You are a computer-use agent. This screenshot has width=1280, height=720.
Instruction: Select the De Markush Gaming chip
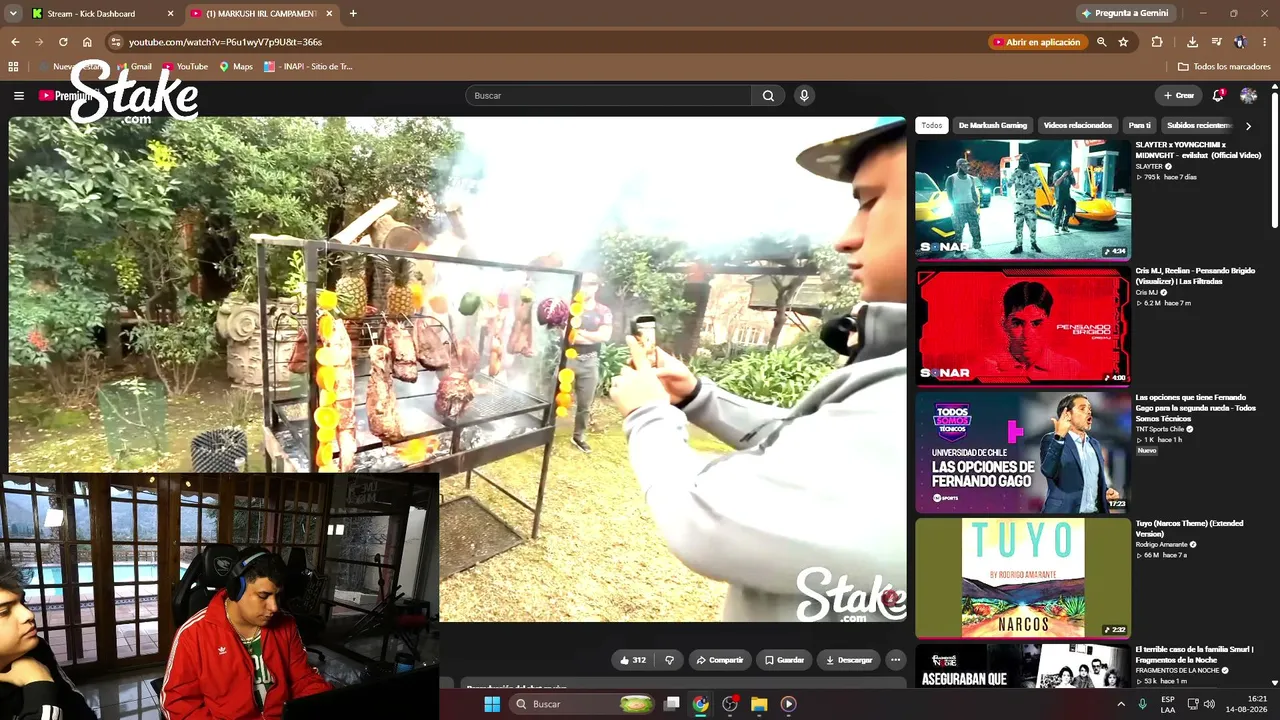[993, 126]
